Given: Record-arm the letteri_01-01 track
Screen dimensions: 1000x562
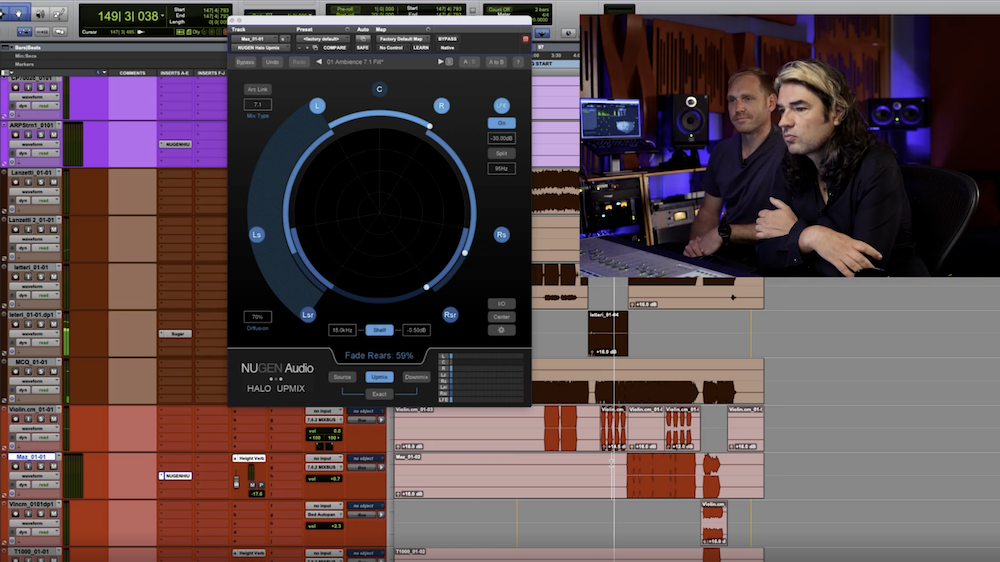Looking at the screenshot, I should [x=16, y=277].
